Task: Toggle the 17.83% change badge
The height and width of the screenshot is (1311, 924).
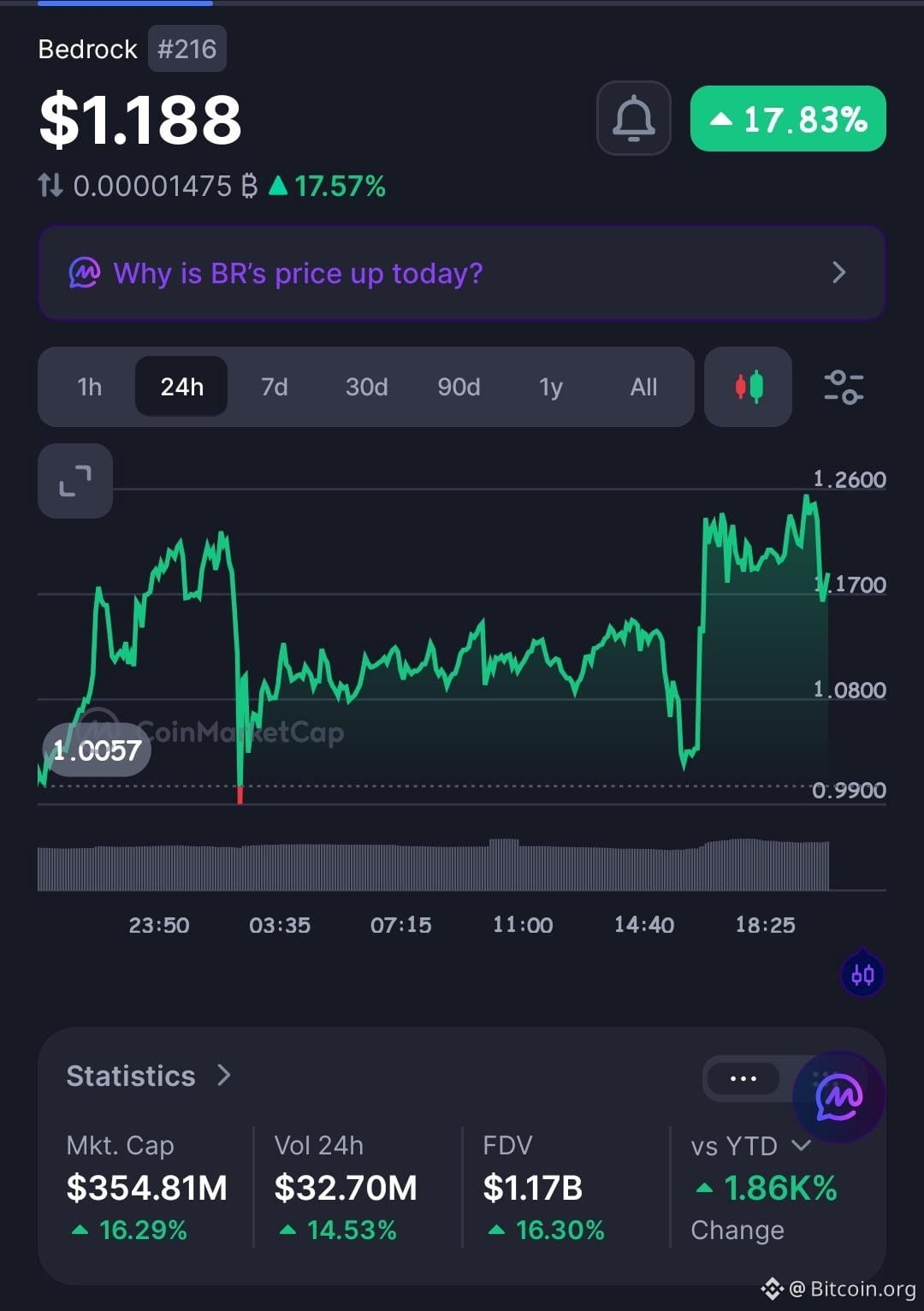Action: [x=788, y=119]
